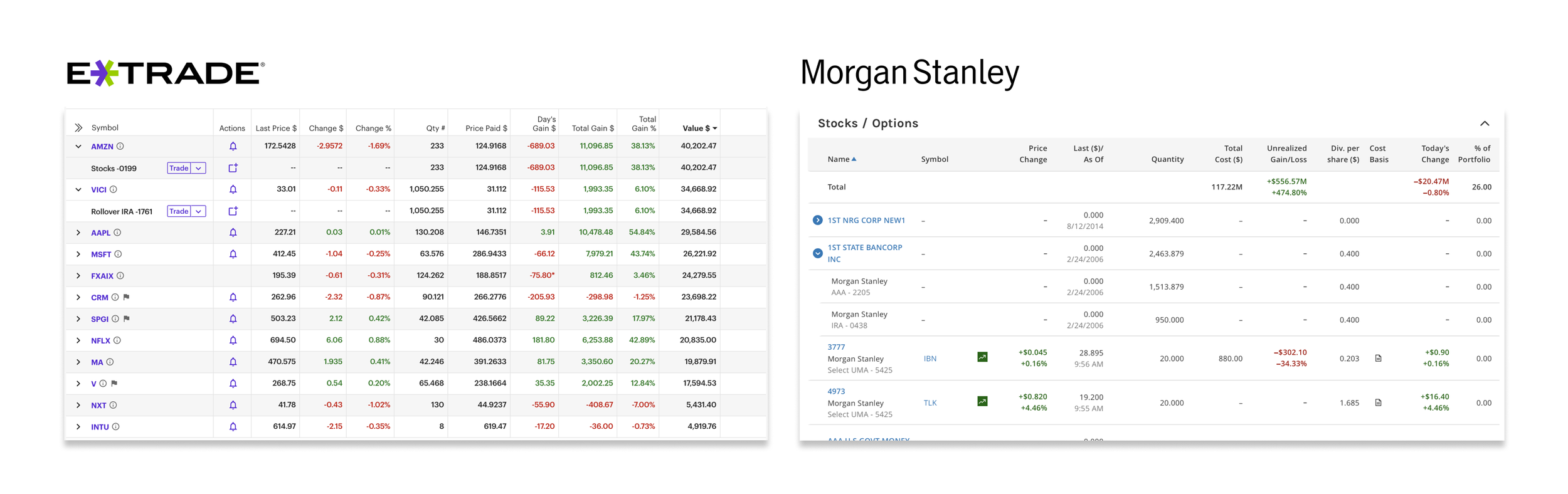Open the 3777 holding link

pos(836,347)
